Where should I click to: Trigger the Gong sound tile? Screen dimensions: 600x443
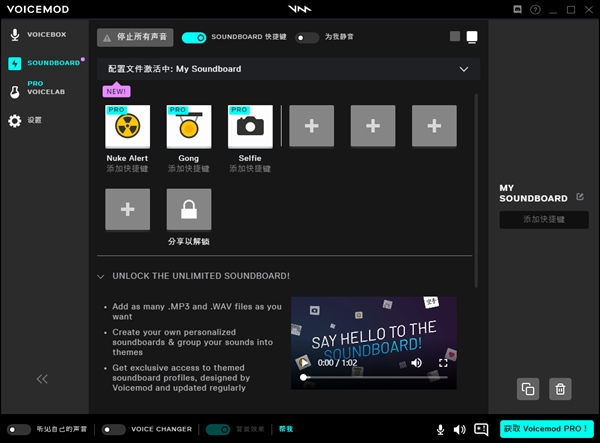[188, 127]
